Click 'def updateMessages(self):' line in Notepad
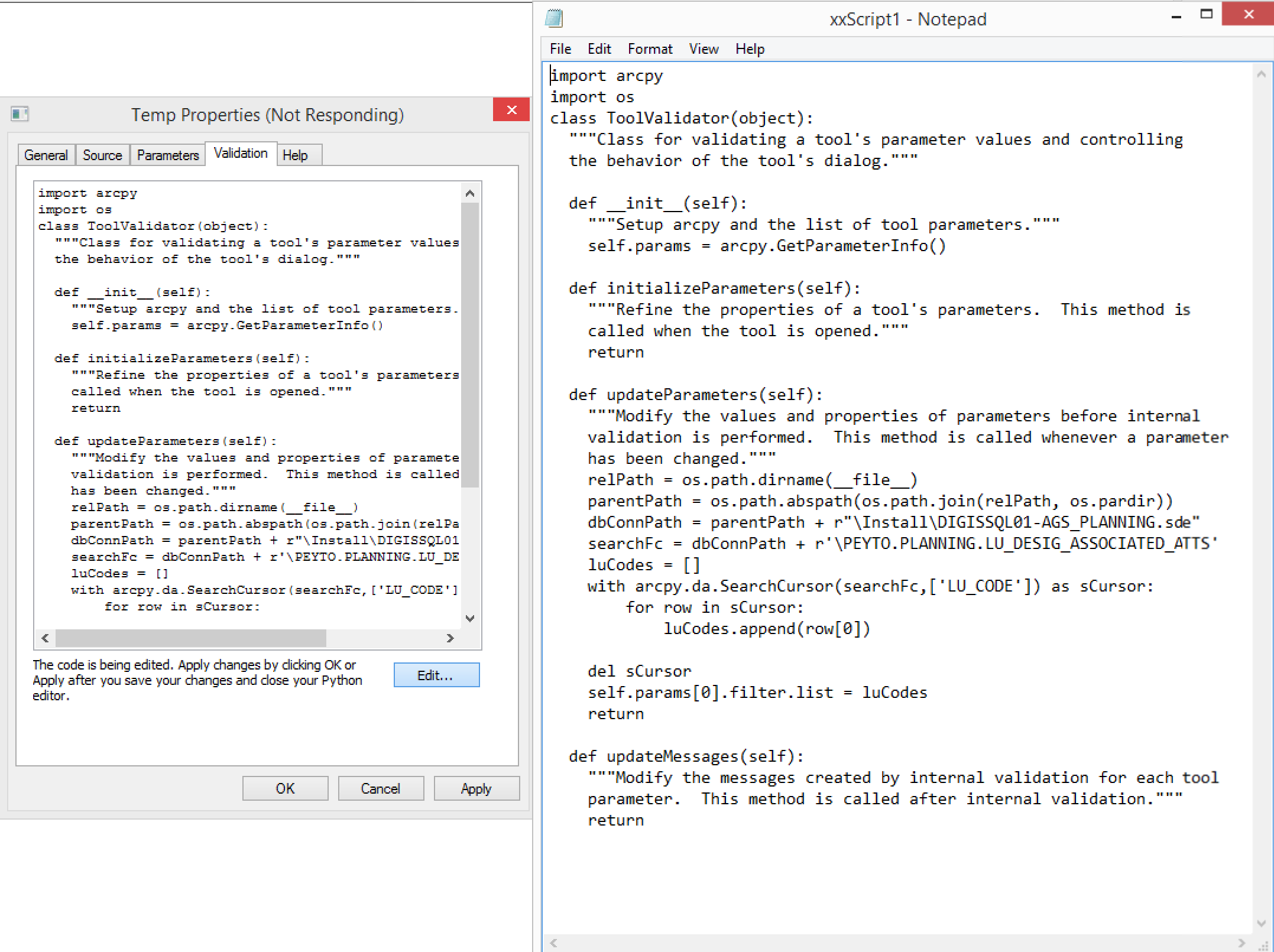Image resolution: width=1274 pixels, height=952 pixels. (686, 757)
